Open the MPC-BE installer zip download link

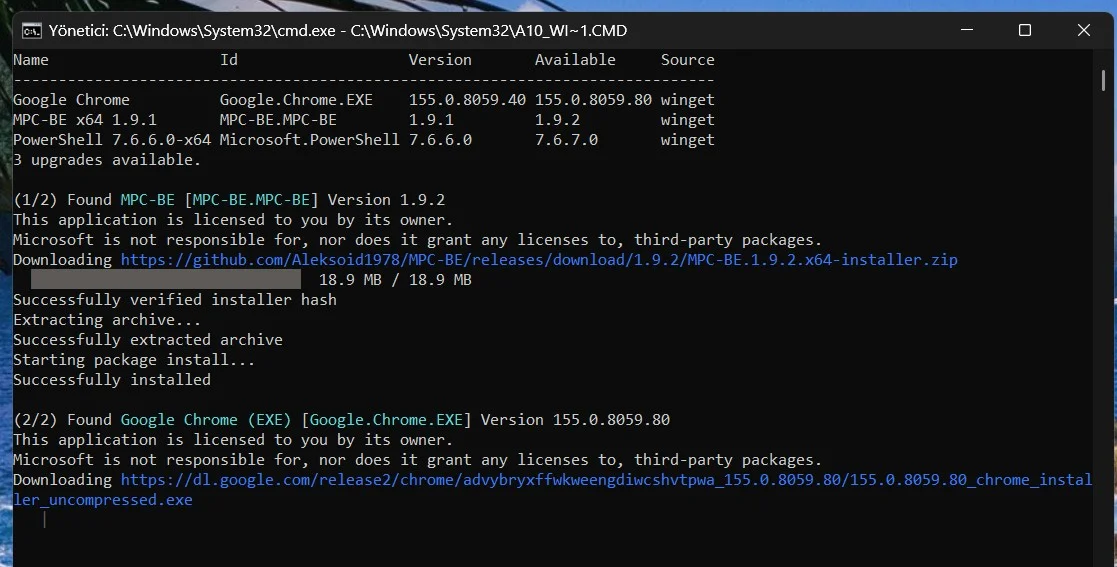pyautogui.click(x=539, y=260)
